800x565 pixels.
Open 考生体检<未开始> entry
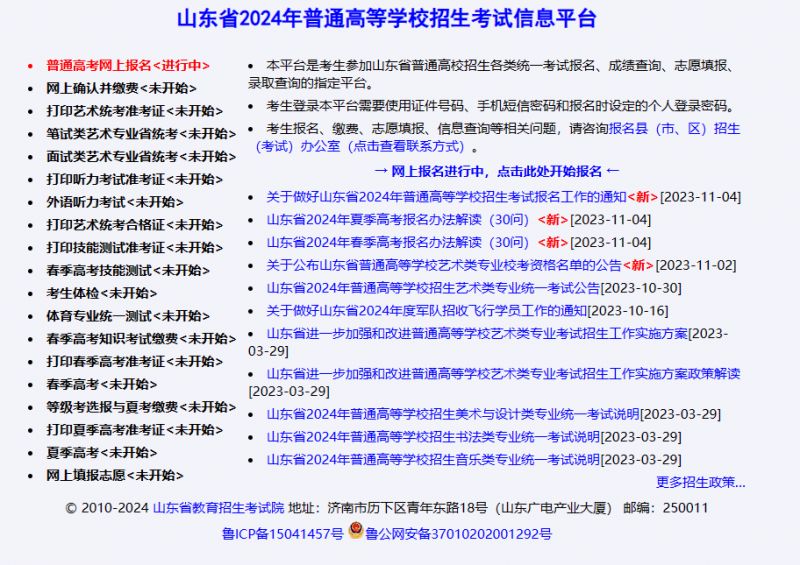coord(101,293)
